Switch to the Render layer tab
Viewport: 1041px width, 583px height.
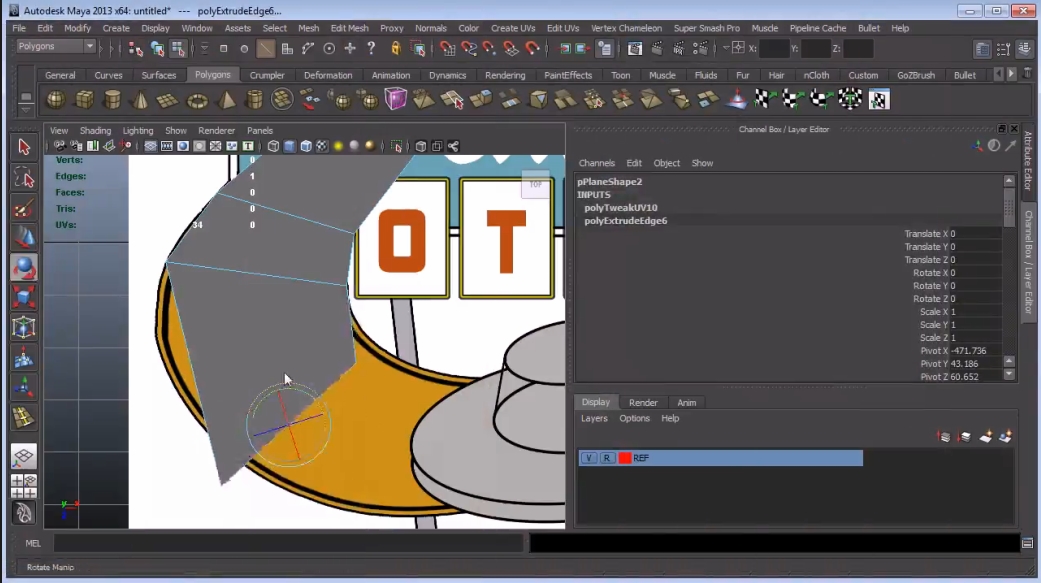pos(643,402)
